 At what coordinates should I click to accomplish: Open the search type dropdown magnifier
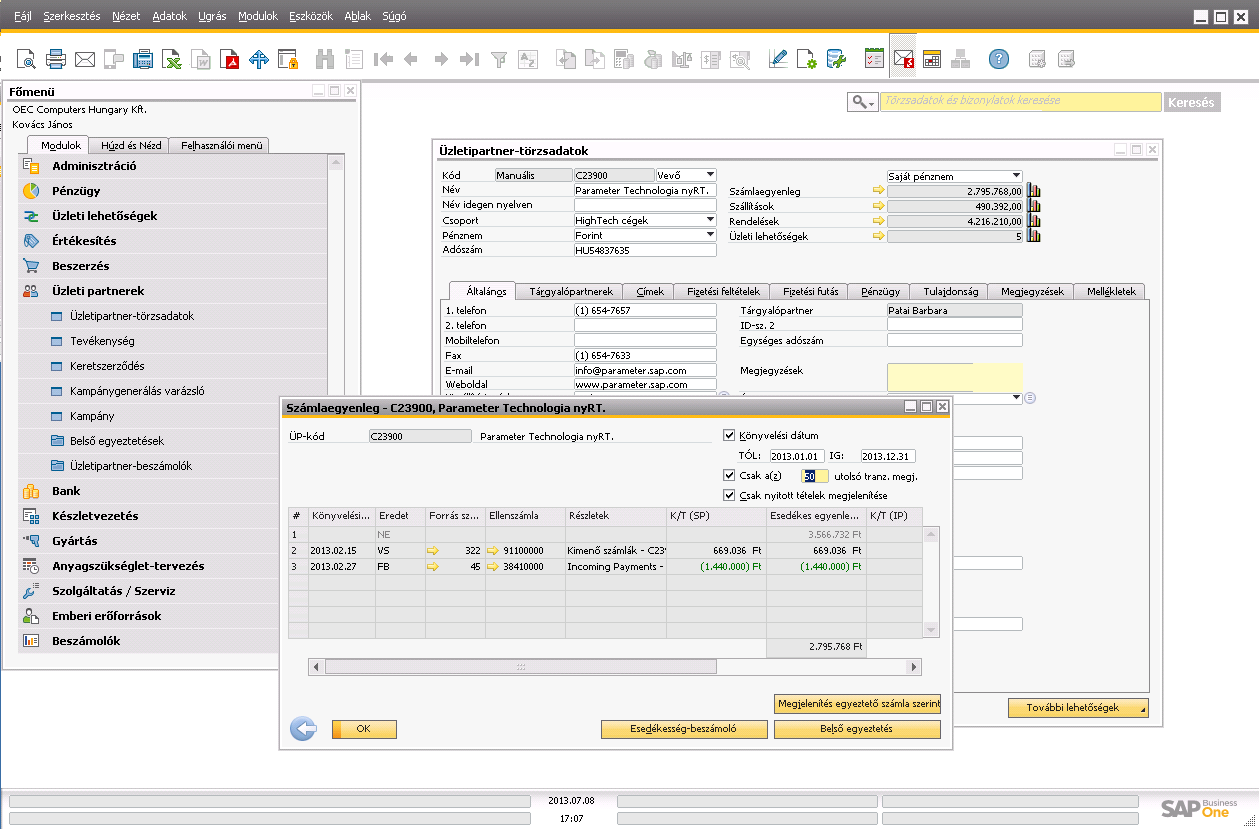coord(862,102)
